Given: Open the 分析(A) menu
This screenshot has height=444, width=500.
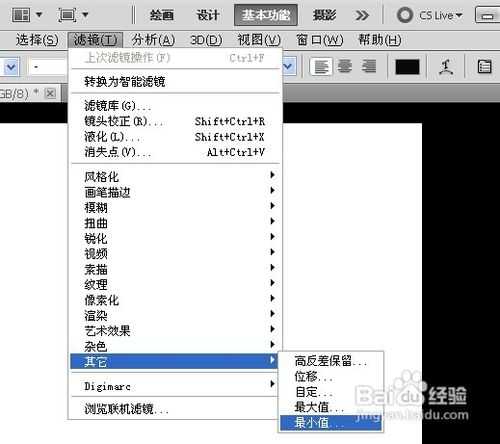Looking at the screenshot, I should (153, 40).
